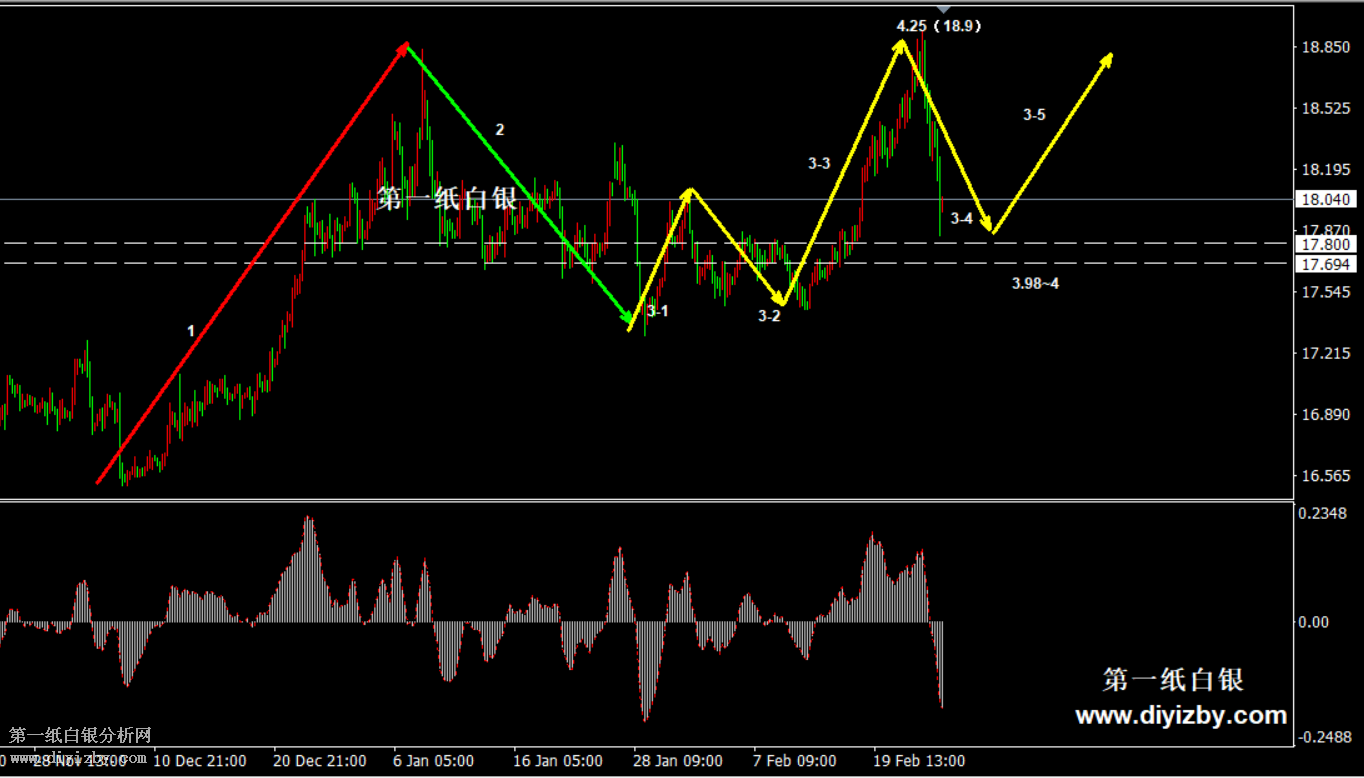The height and width of the screenshot is (778, 1364).
Task: Click the '第一纸白银分析网' watermark at bottom left
Action: (x=80, y=736)
